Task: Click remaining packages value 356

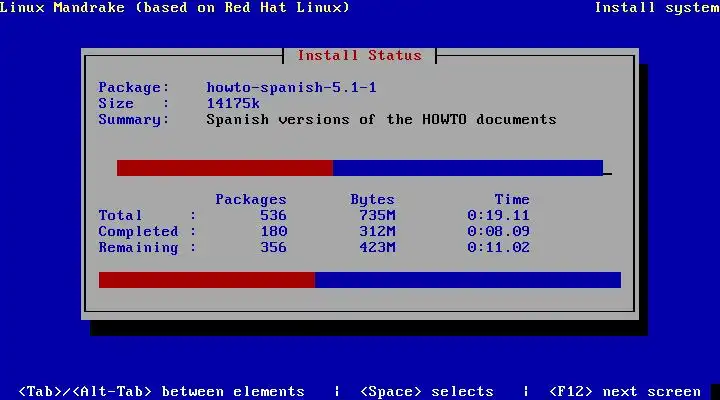Action: [x=273, y=248]
